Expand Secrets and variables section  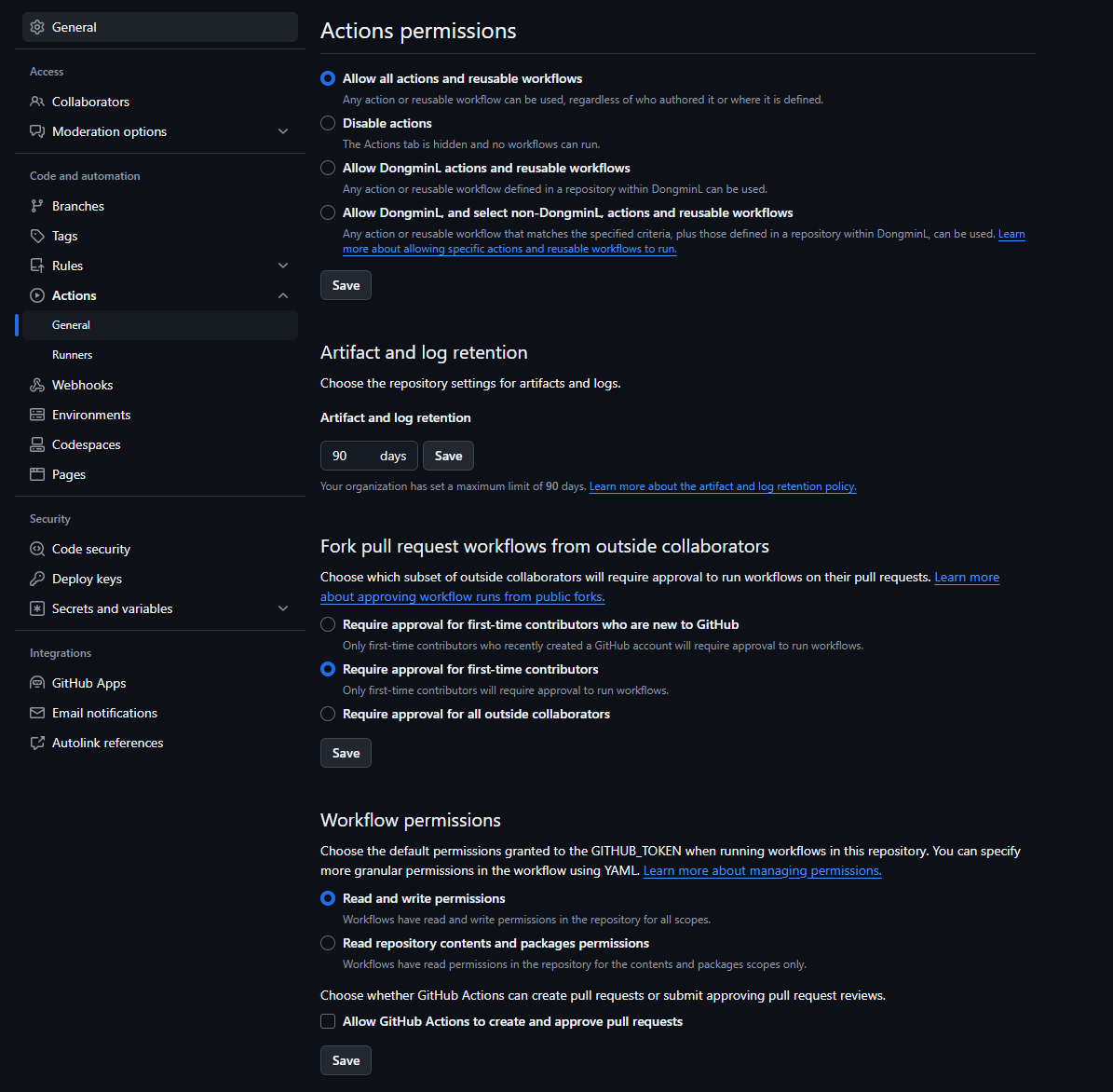pos(283,608)
